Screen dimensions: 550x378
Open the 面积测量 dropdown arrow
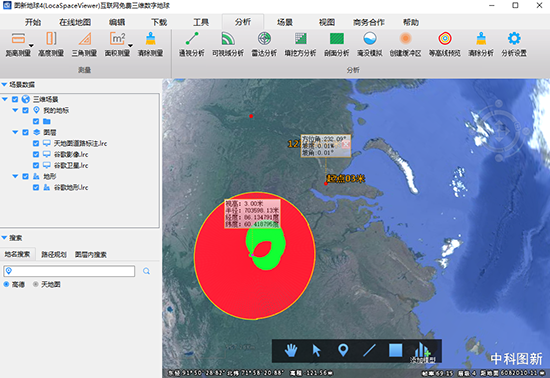[130, 46]
